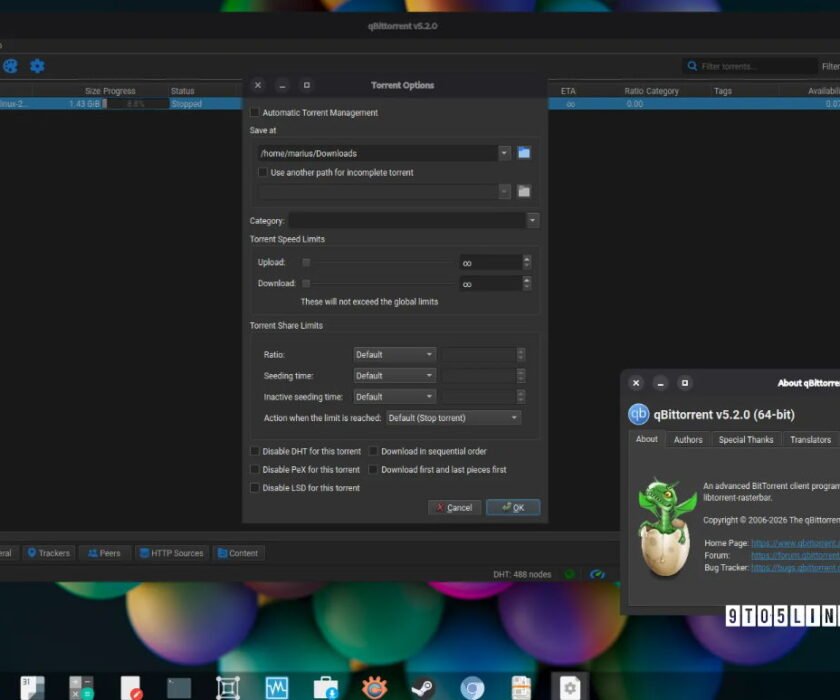The image size is (840, 700).
Task: Open the settings file icon in dock
Action: pos(569,687)
